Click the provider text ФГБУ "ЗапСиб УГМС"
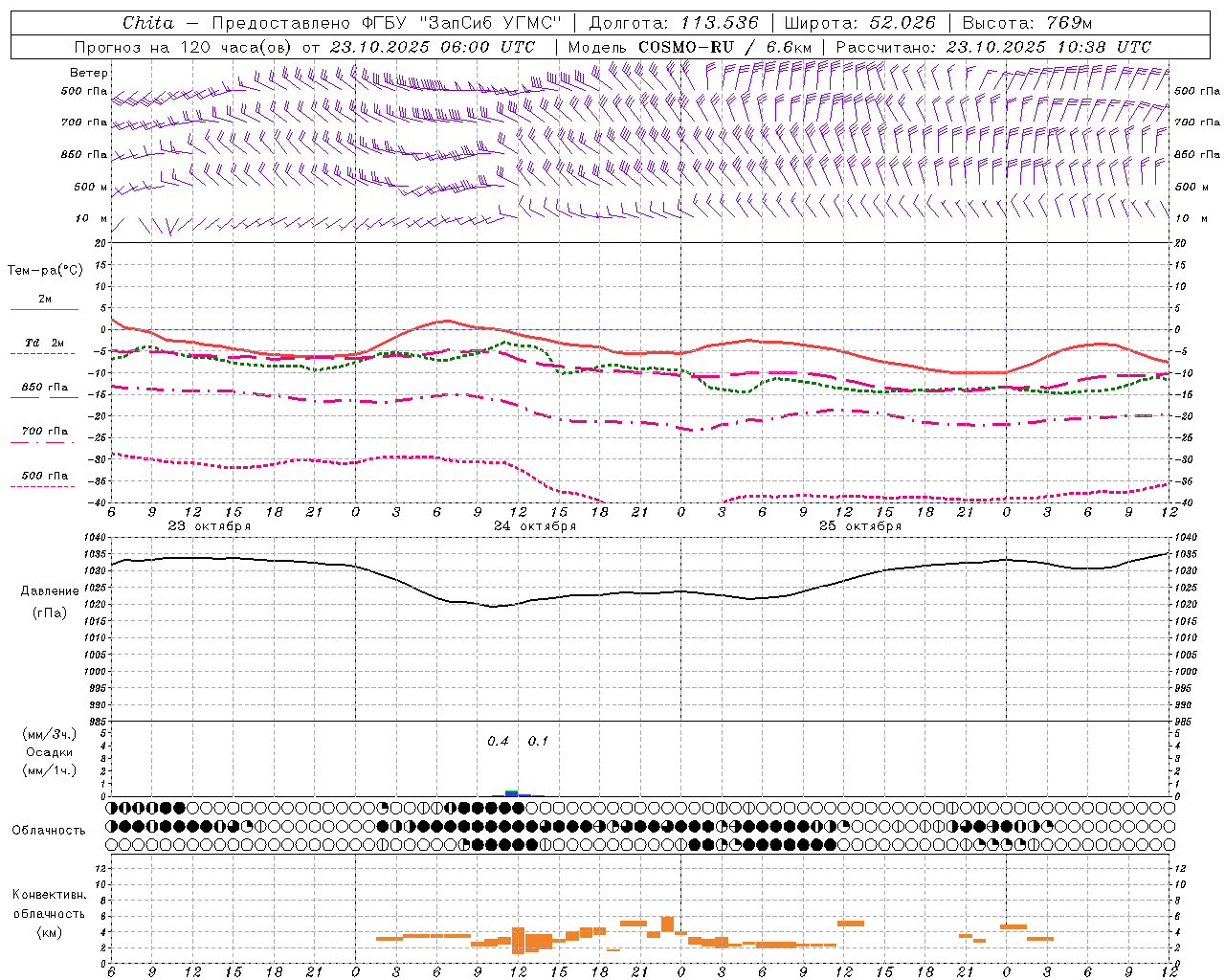The height and width of the screenshot is (980, 1225). pos(461,23)
